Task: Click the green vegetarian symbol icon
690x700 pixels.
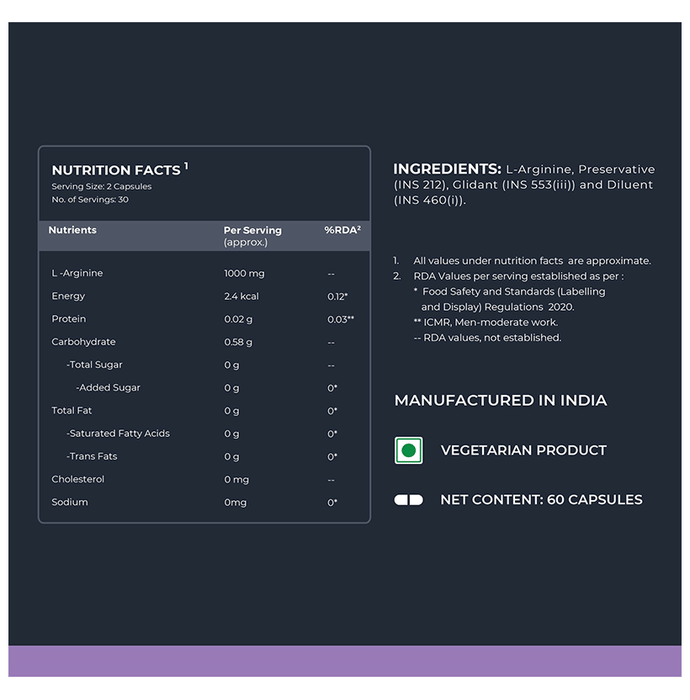Action: (x=408, y=450)
